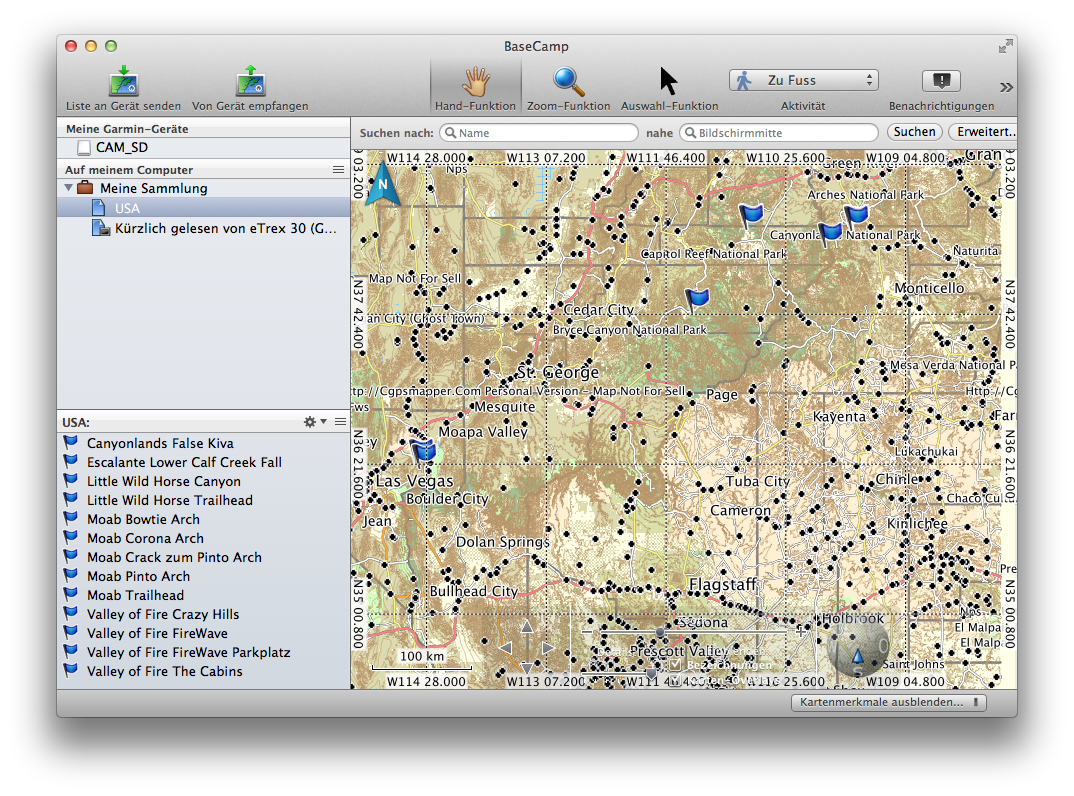This screenshot has width=1074, height=796.
Task: Show hidden toolbar items via double chevron
Action: 1006,87
